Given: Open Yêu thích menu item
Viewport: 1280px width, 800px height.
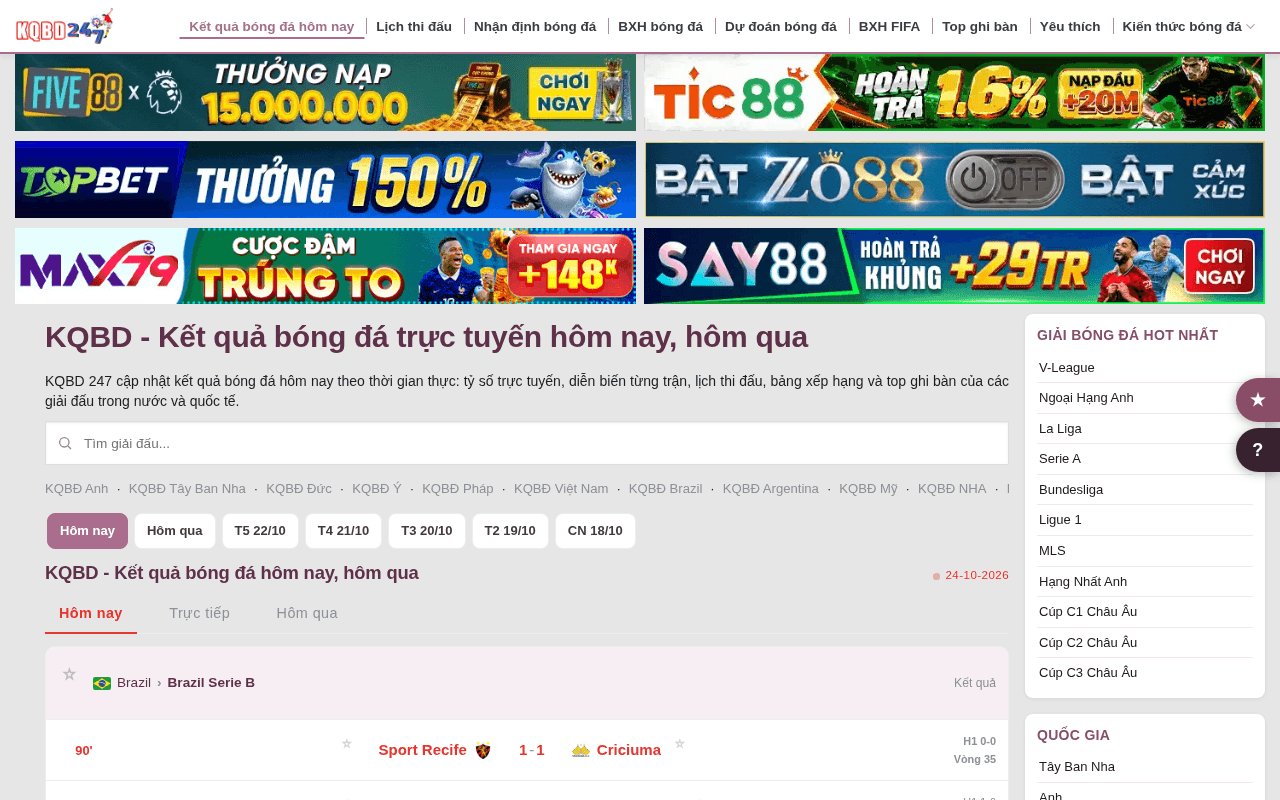Looking at the screenshot, I should click(x=1070, y=26).
